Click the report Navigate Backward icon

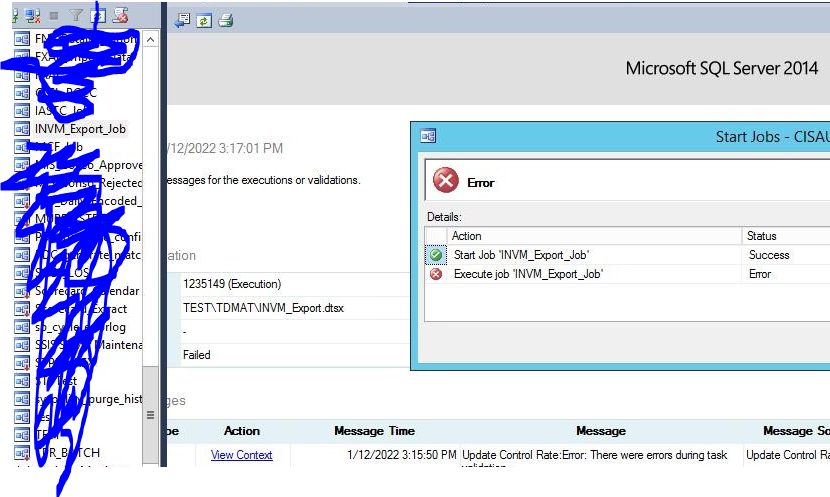[182, 21]
